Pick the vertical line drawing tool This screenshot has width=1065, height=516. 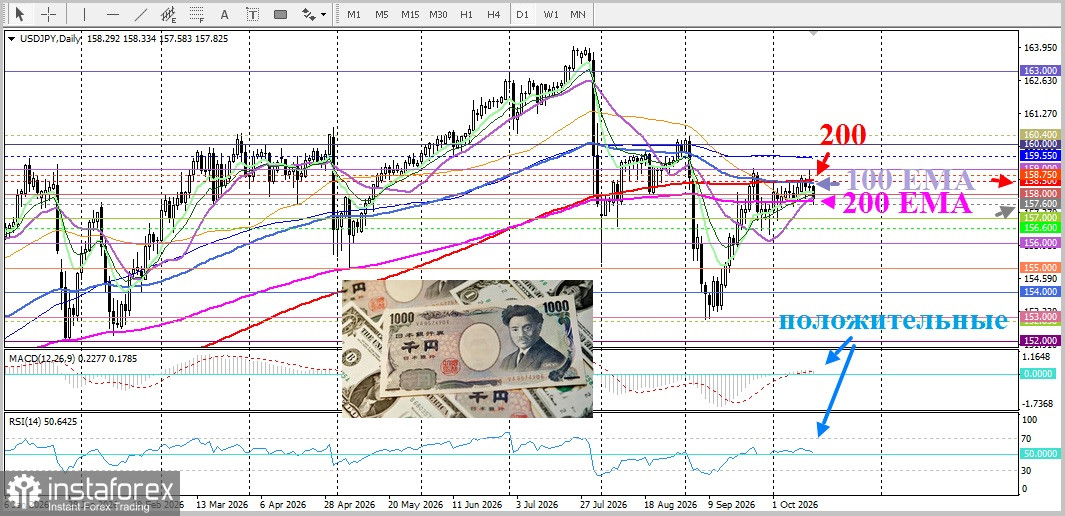click(x=84, y=14)
